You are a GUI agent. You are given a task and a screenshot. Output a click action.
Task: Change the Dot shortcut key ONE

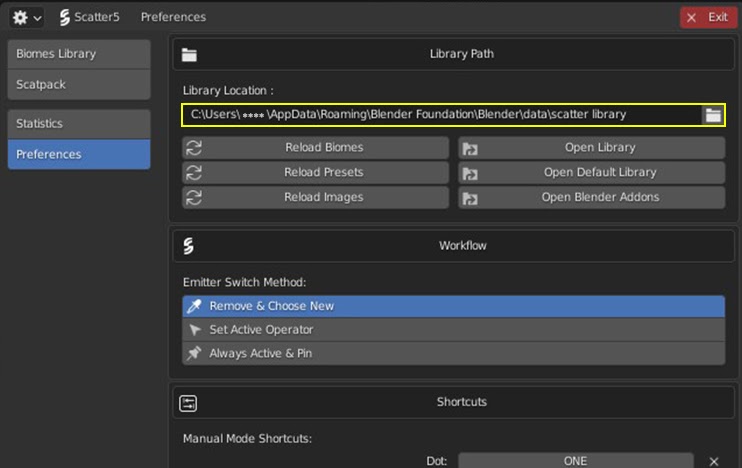575,460
